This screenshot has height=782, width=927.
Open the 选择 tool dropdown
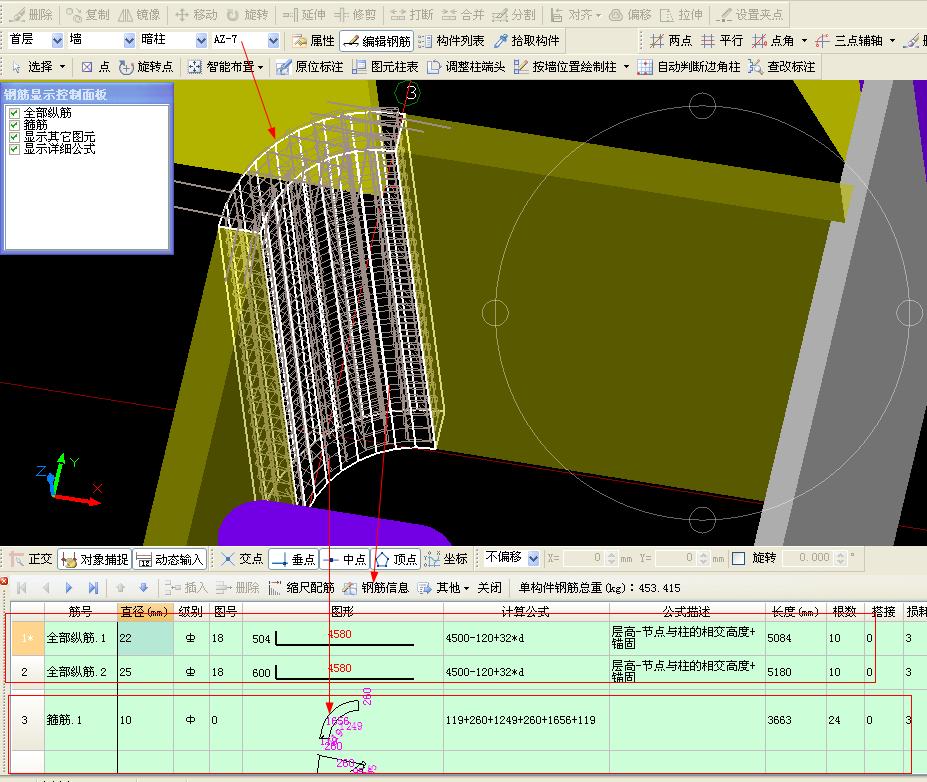tap(62, 67)
